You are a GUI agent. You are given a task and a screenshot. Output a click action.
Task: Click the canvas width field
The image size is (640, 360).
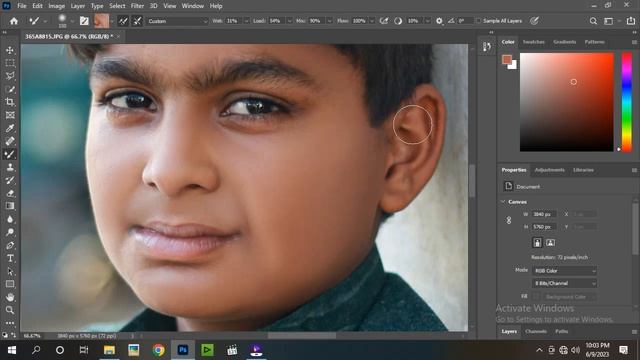pyautogui.click(x=544, y=214)
